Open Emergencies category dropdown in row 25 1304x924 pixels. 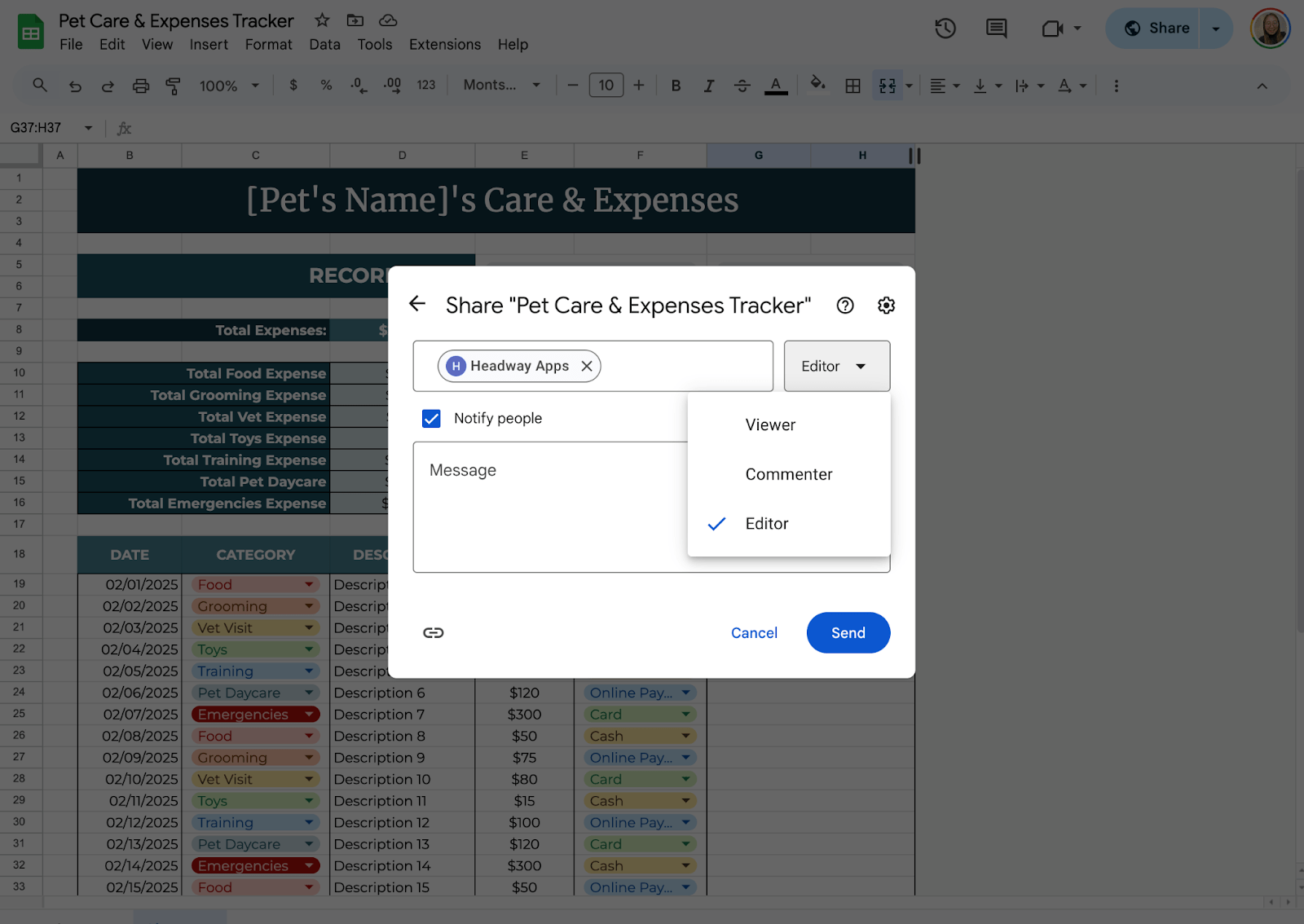pos(310,715)
